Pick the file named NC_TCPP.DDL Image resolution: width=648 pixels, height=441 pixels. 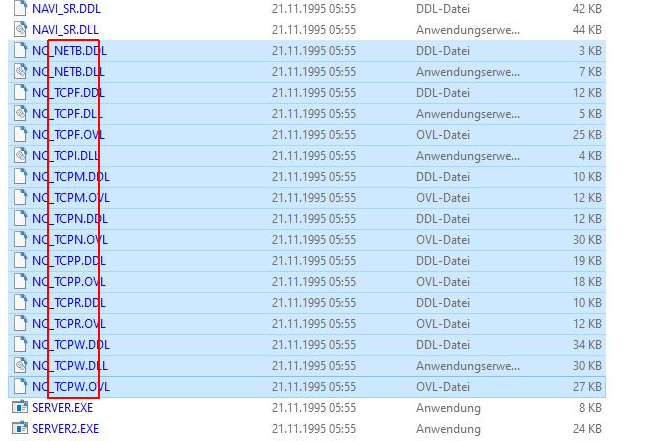(x=69, y=261)
